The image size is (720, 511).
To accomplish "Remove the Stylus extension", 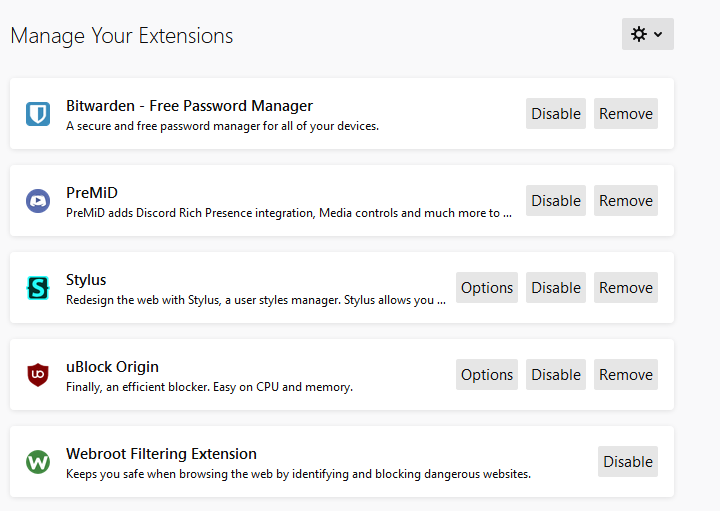I will click(x=625, y=287).
